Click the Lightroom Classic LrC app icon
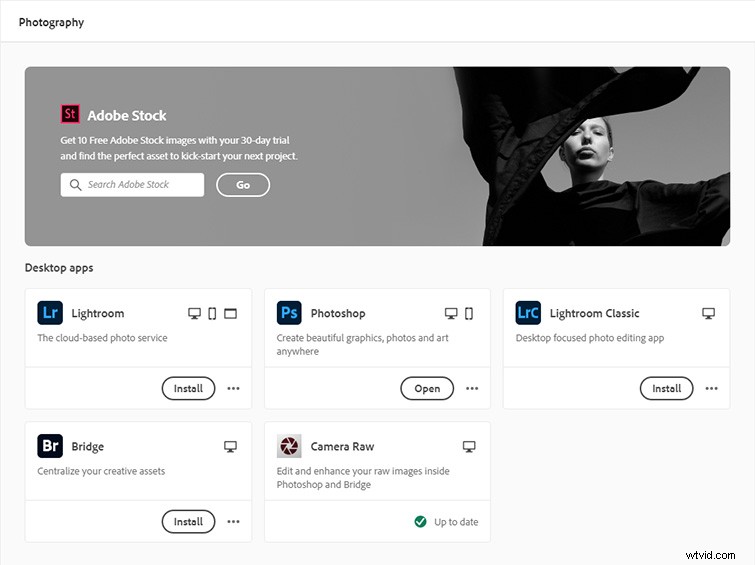Viewport: 755px width, 565px height. pos(528,313)
